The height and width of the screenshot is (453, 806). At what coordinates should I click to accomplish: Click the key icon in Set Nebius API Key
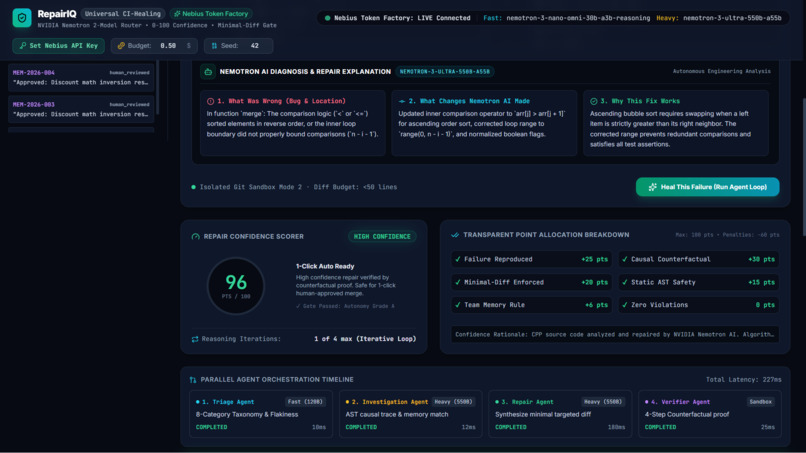pyautogui.click(x=23, y=46)
